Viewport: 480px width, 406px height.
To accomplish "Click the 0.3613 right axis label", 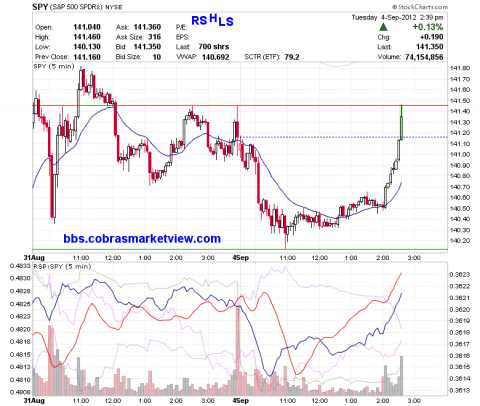I will point(460,390).
